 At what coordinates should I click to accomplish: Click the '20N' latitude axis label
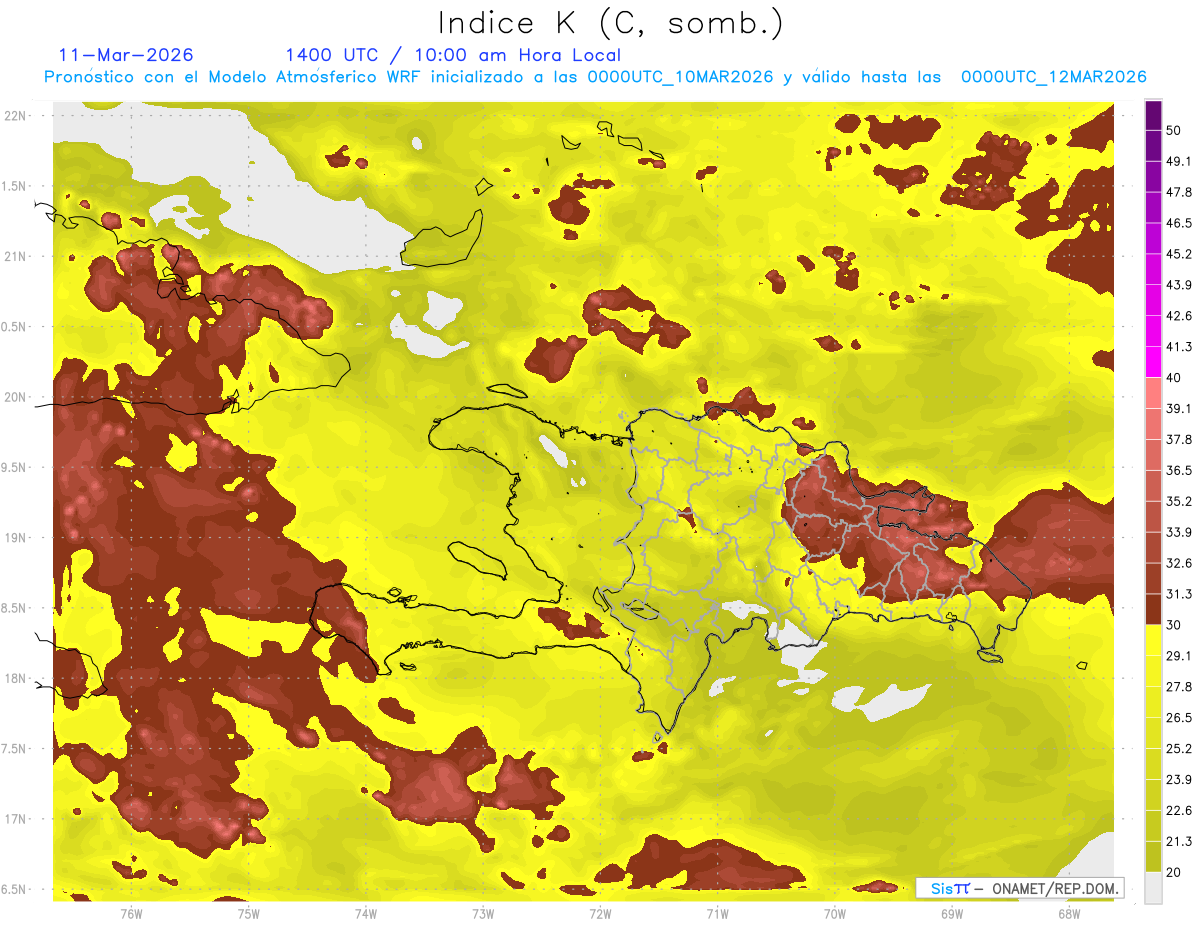16,397
